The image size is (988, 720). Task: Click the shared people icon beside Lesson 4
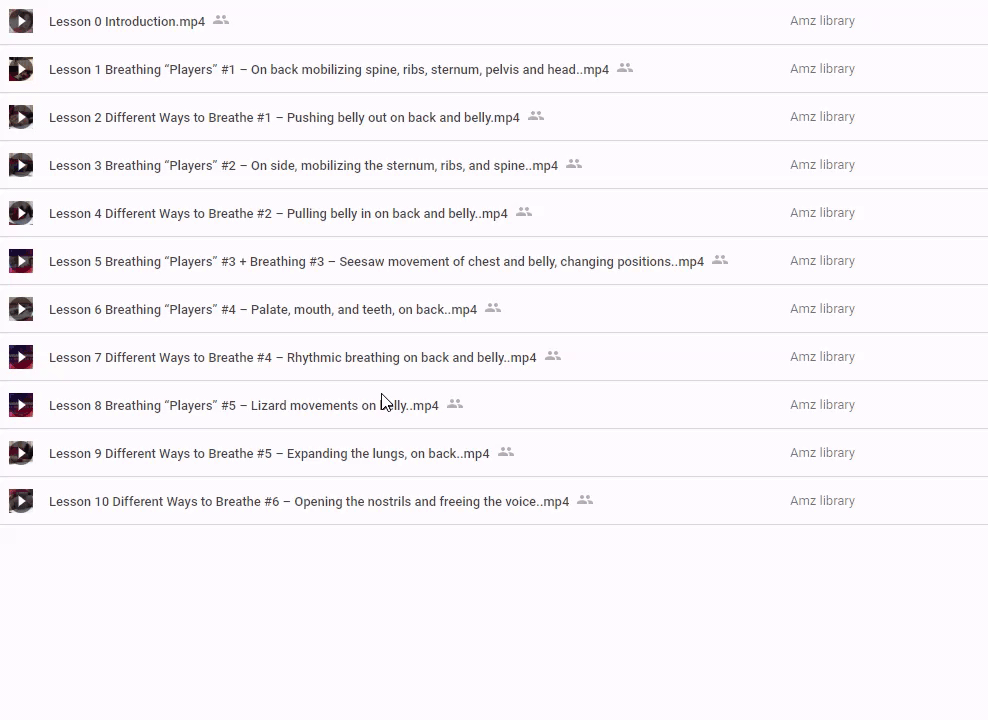524,212
